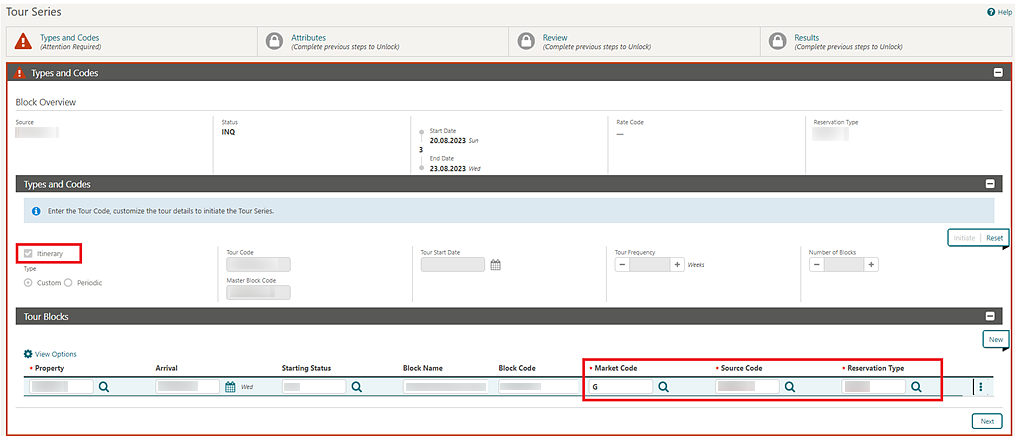Click the Market Code input containing G
Screen dimensions: 1015x436
pyautogui.click(x=621, y=387)
